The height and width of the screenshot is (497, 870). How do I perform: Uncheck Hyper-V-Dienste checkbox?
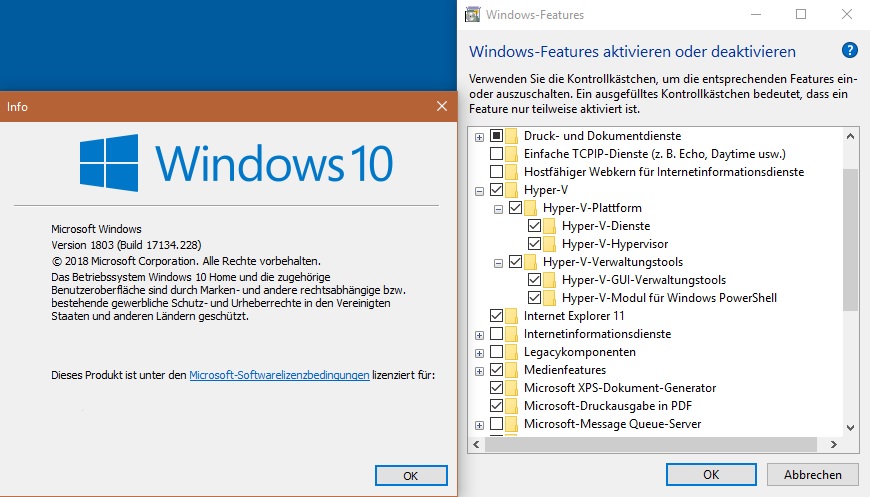coord(534,226)
